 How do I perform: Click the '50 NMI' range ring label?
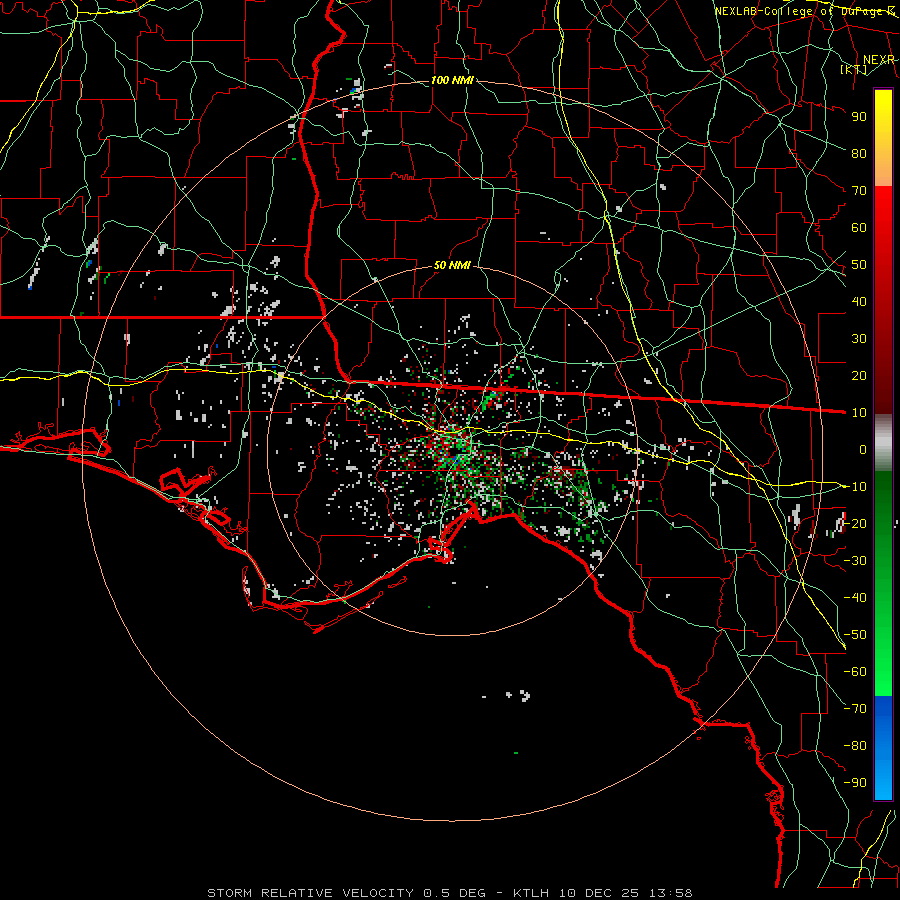[452, 265]
